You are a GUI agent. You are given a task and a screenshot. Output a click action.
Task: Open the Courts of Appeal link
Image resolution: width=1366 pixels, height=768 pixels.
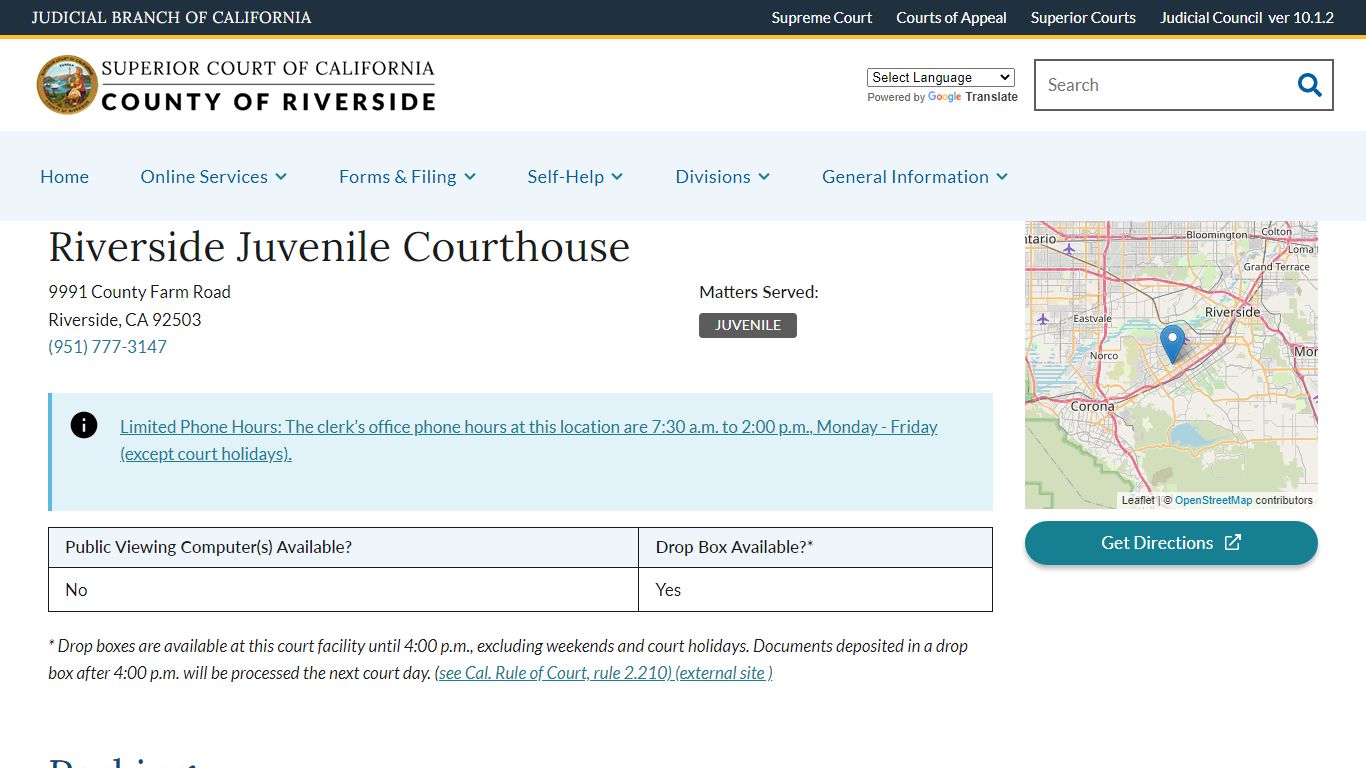coord(951,17)
